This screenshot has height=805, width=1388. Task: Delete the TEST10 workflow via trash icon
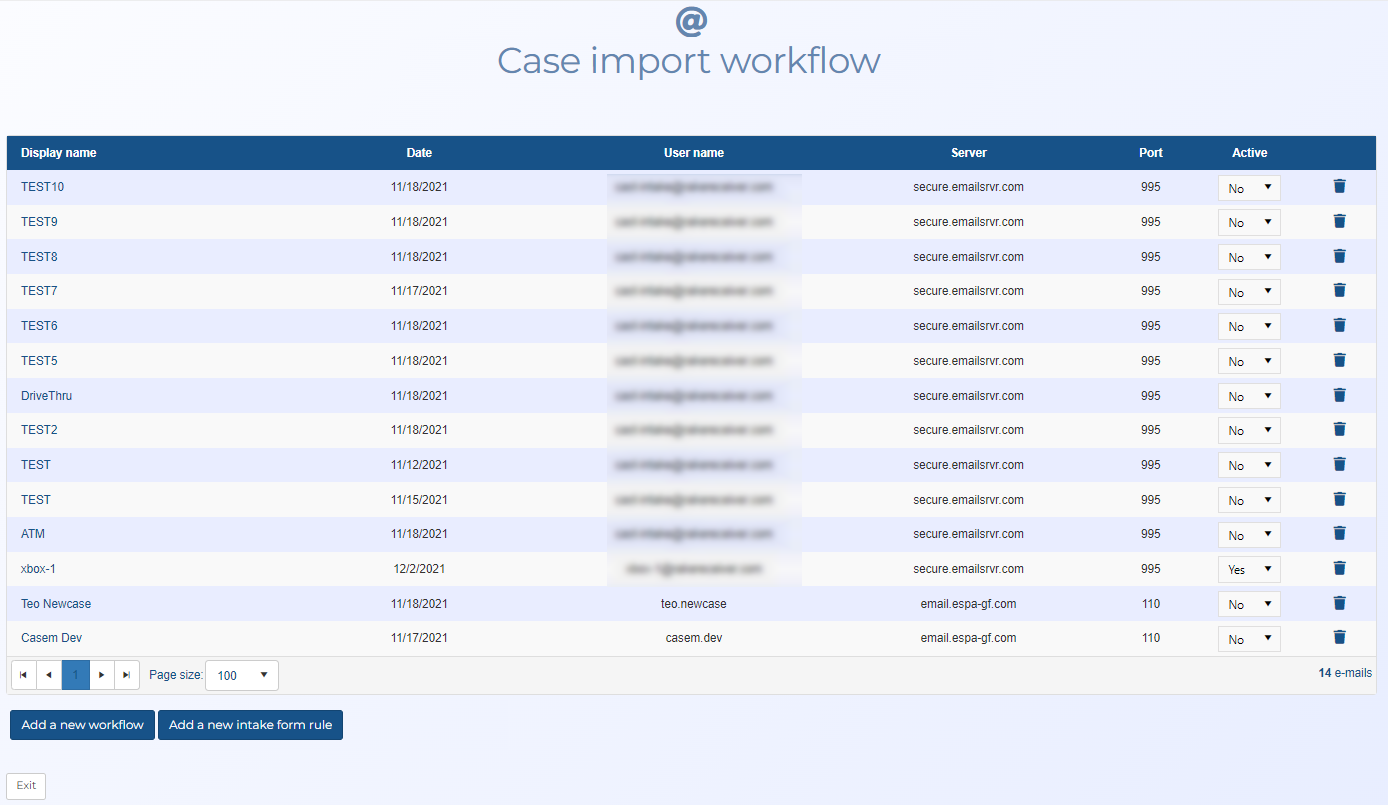point(1339,187)
